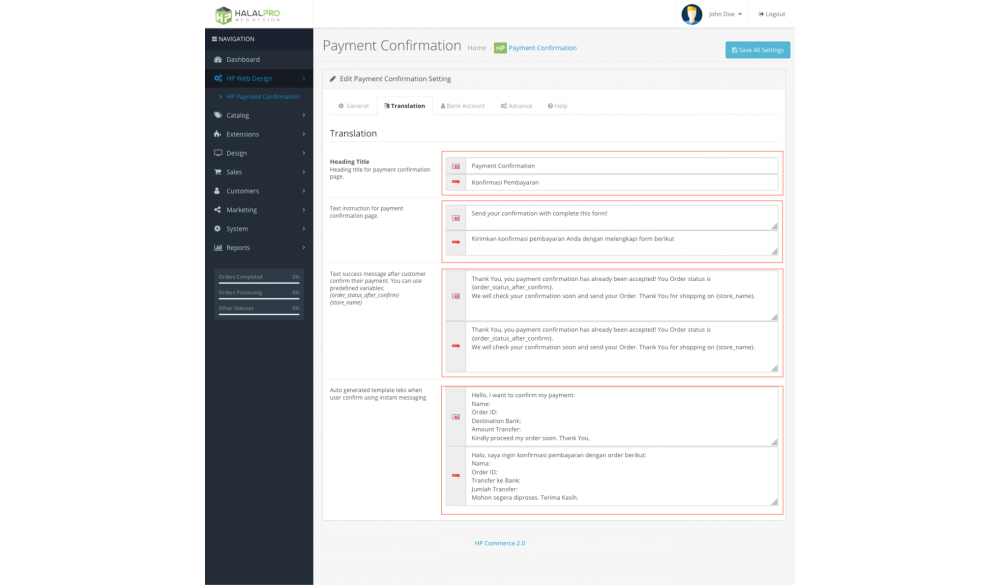
Task: Click the Sales shopping cart icon
Action: click(x=217, y=172)
